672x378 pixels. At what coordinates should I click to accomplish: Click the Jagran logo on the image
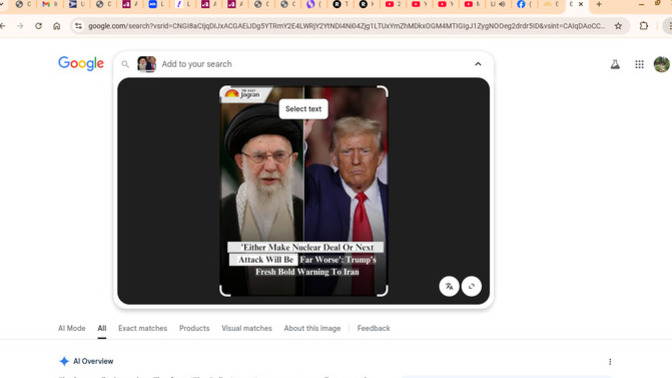point(243,94)
